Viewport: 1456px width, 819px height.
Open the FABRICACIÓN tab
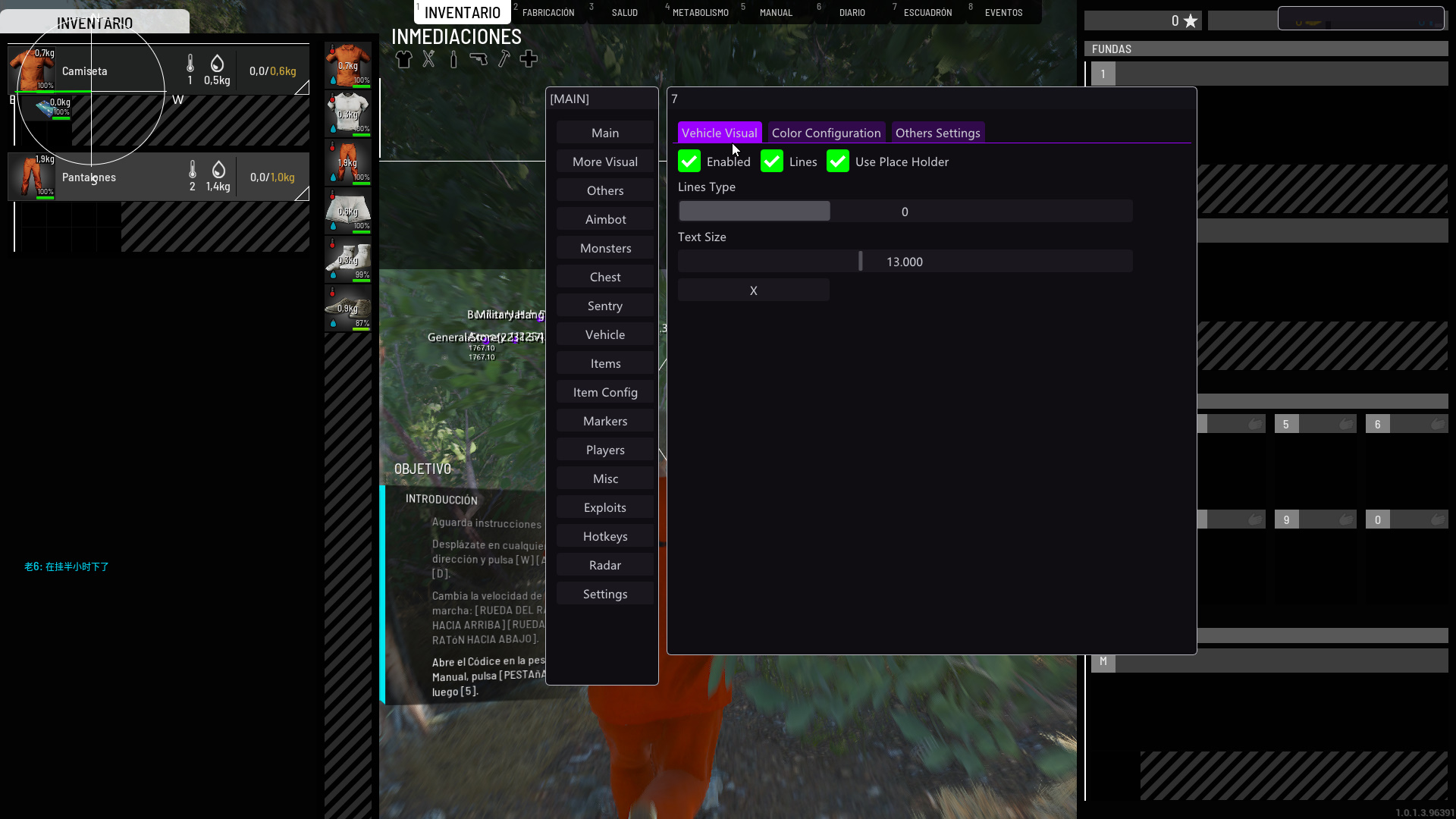tap(548, 13)
